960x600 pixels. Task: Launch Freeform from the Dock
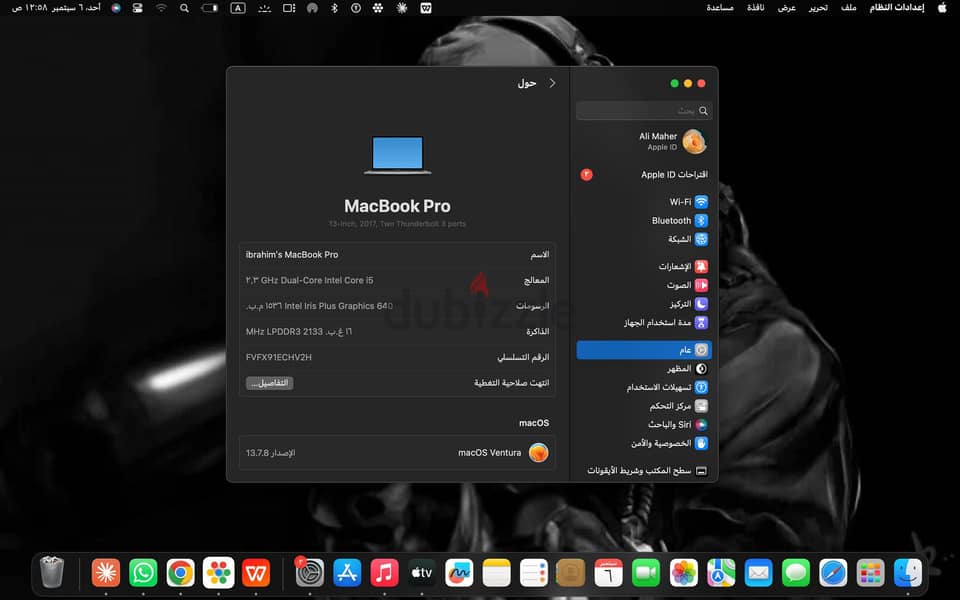pos(459,574)
